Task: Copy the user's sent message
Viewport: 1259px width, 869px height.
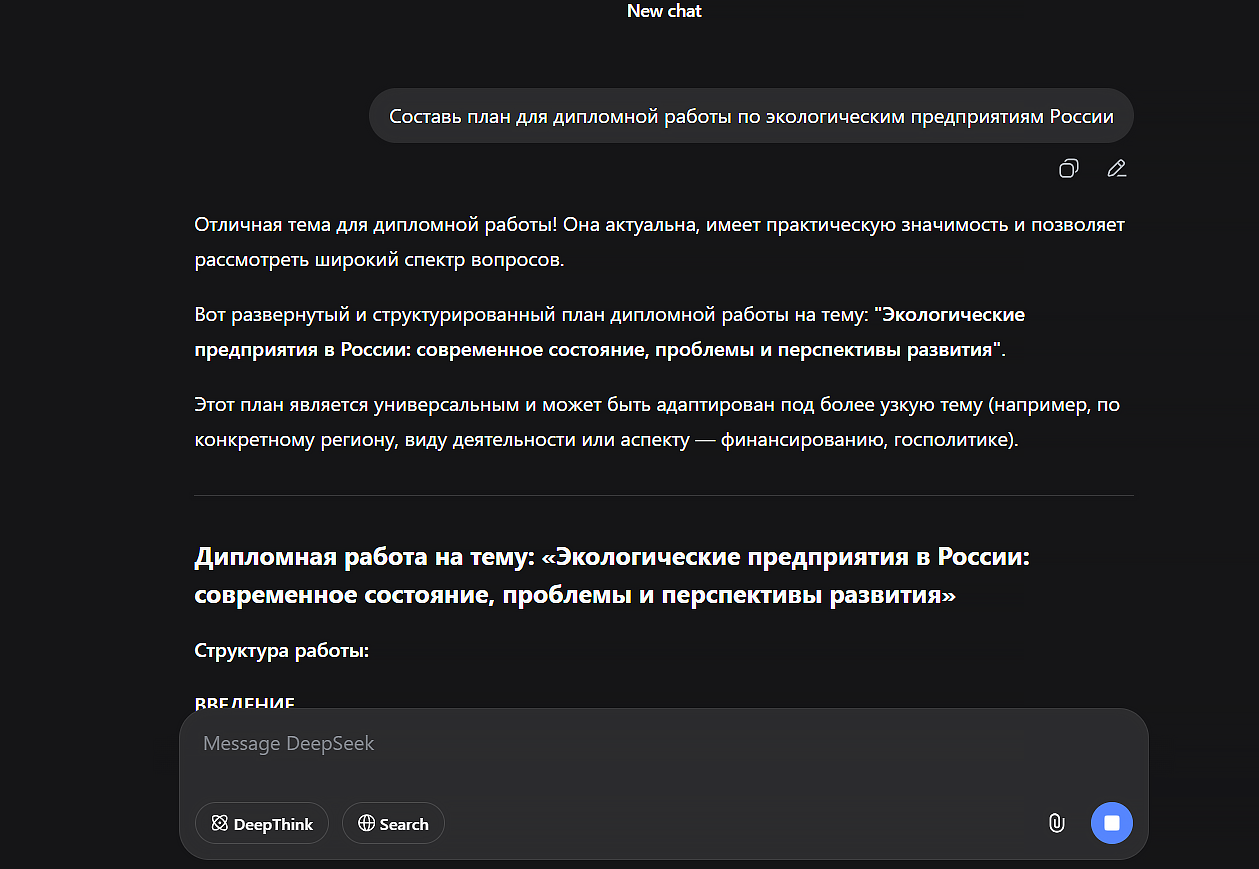Action: point(1068,168)
